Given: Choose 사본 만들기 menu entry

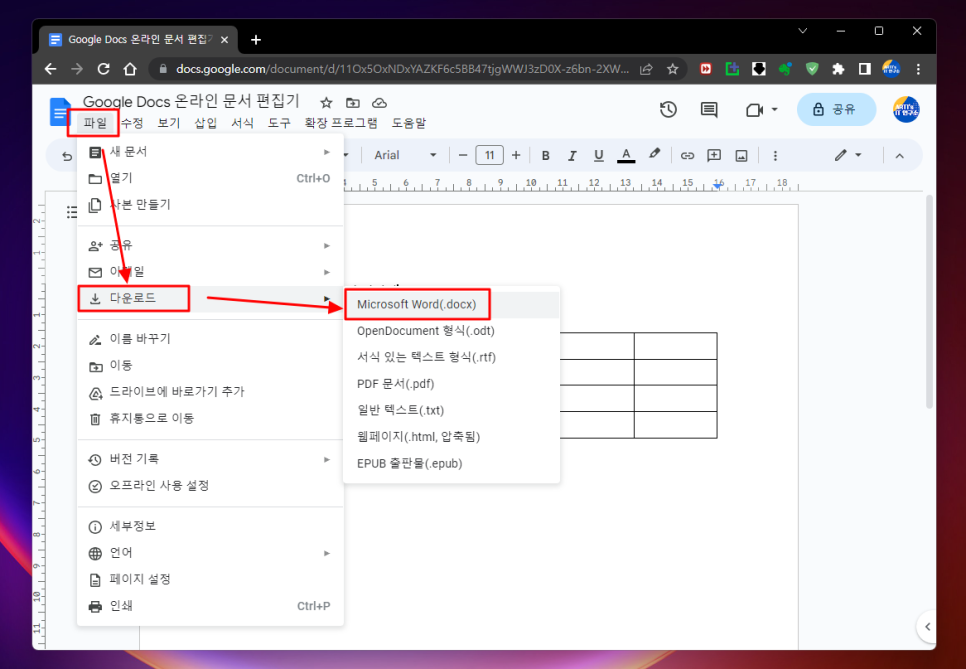Looking at the screenshot, I should [210, 205].
